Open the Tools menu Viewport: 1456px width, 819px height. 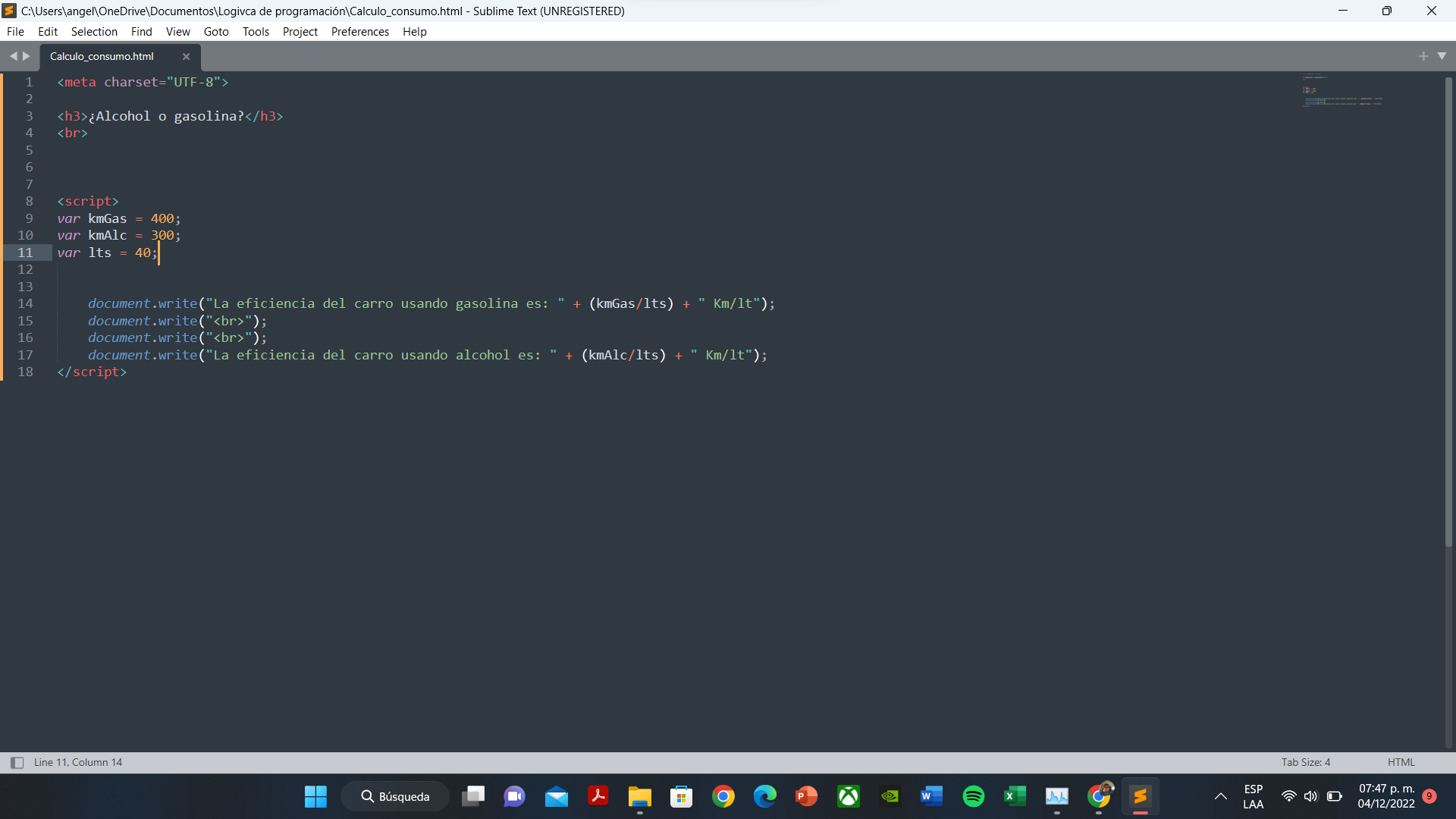(x=256, y=31)
